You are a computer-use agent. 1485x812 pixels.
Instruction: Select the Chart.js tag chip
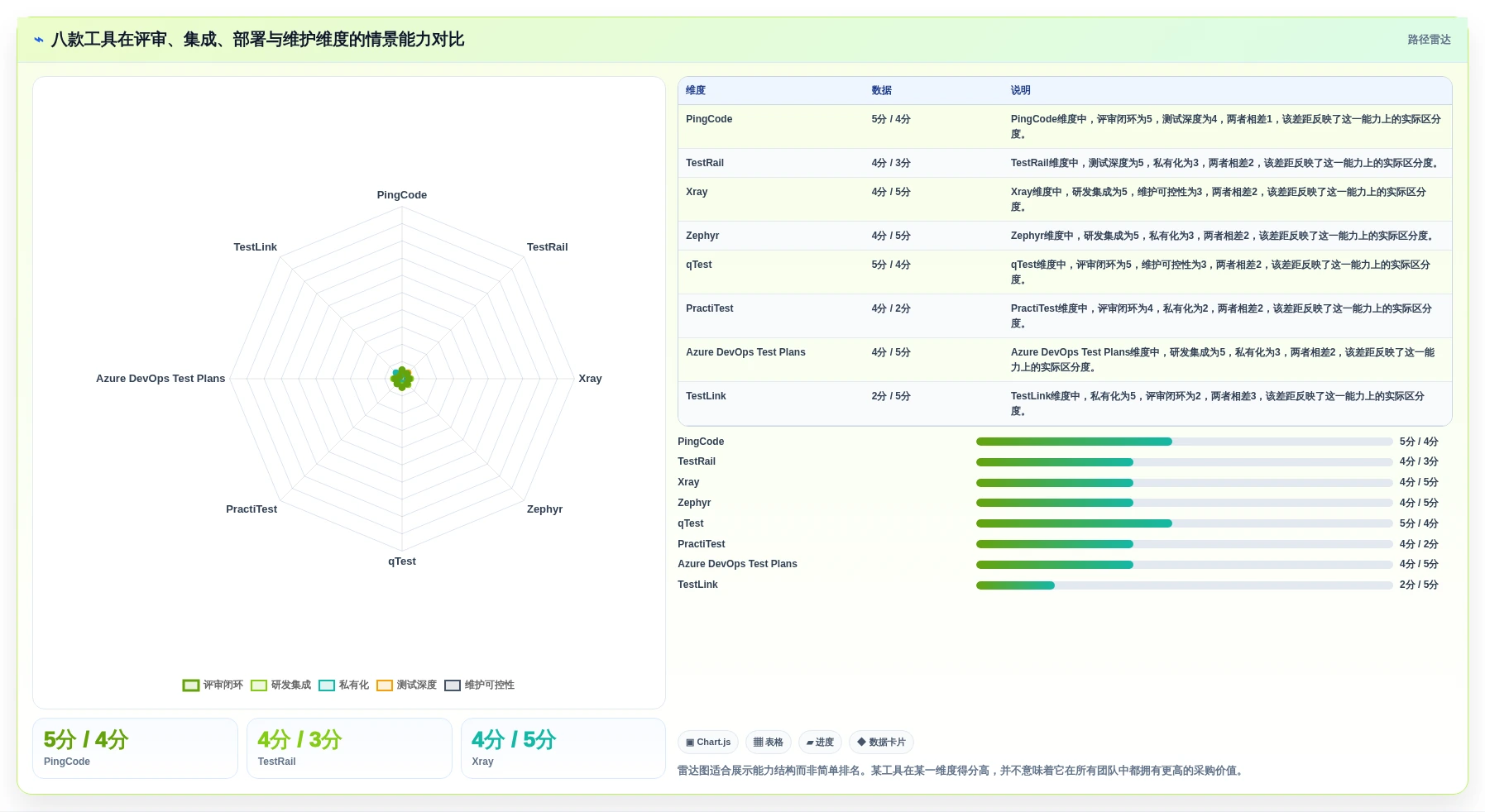[708, 743]
